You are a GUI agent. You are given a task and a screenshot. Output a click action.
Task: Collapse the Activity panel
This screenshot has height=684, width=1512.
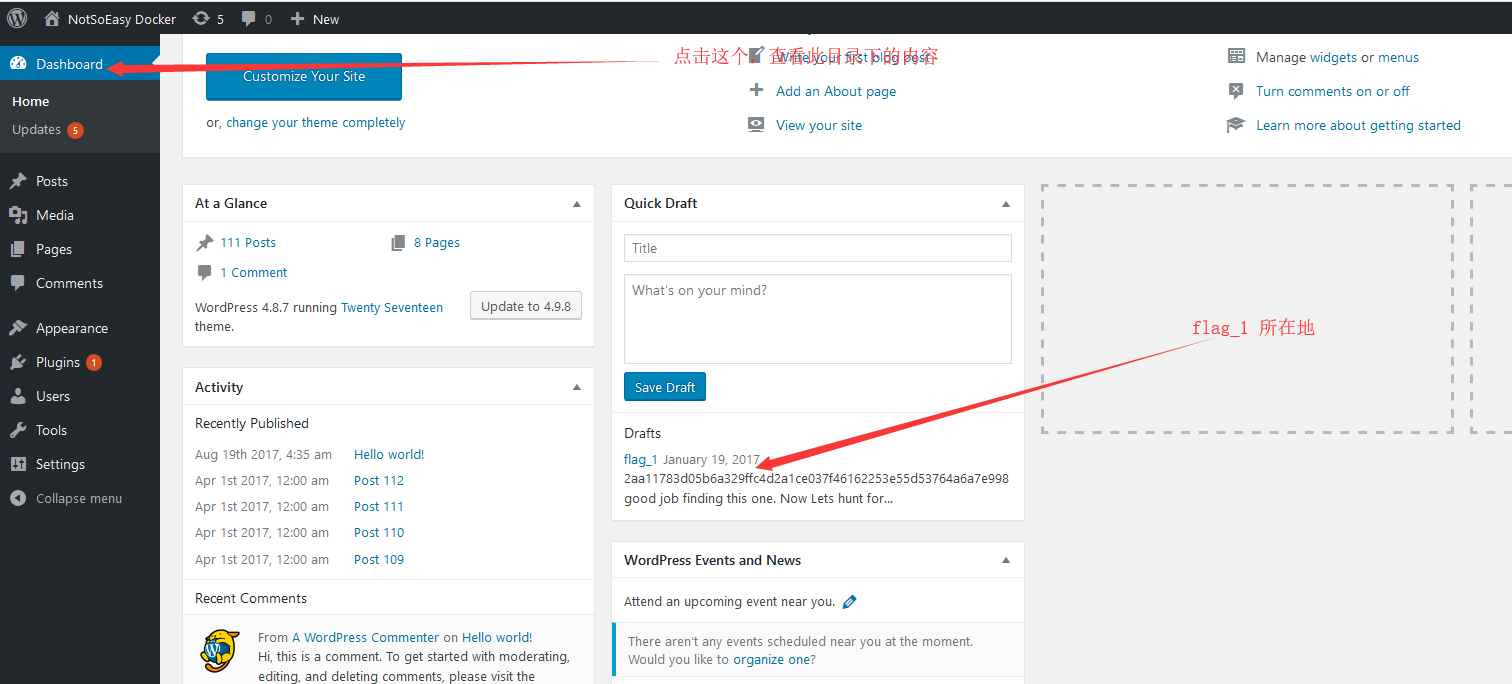coord(577,387)
